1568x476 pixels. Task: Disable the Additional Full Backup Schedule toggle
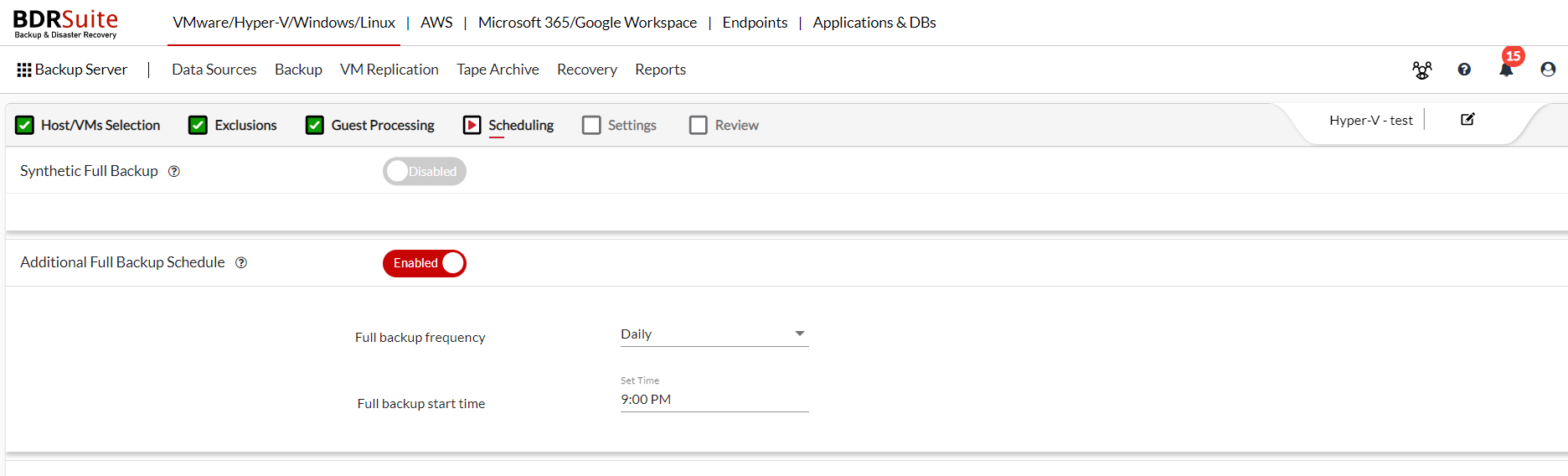[x=425, y=263]
